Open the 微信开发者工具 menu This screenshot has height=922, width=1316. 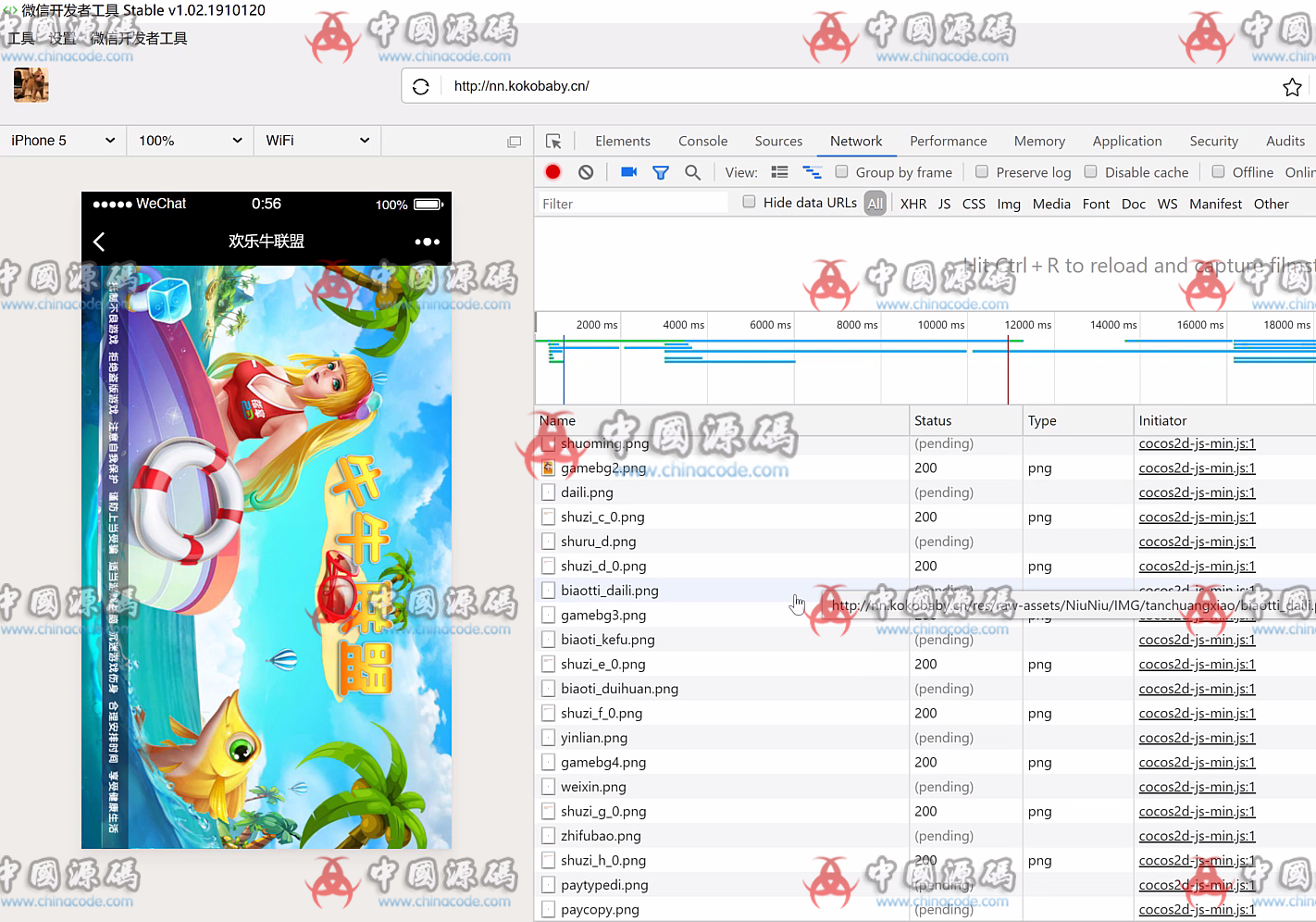[x=139, y=38]
